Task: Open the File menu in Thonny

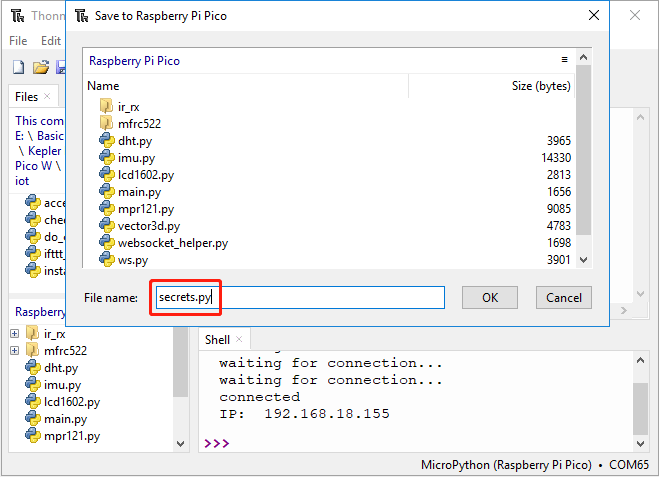Action: [x=18, y=41]
